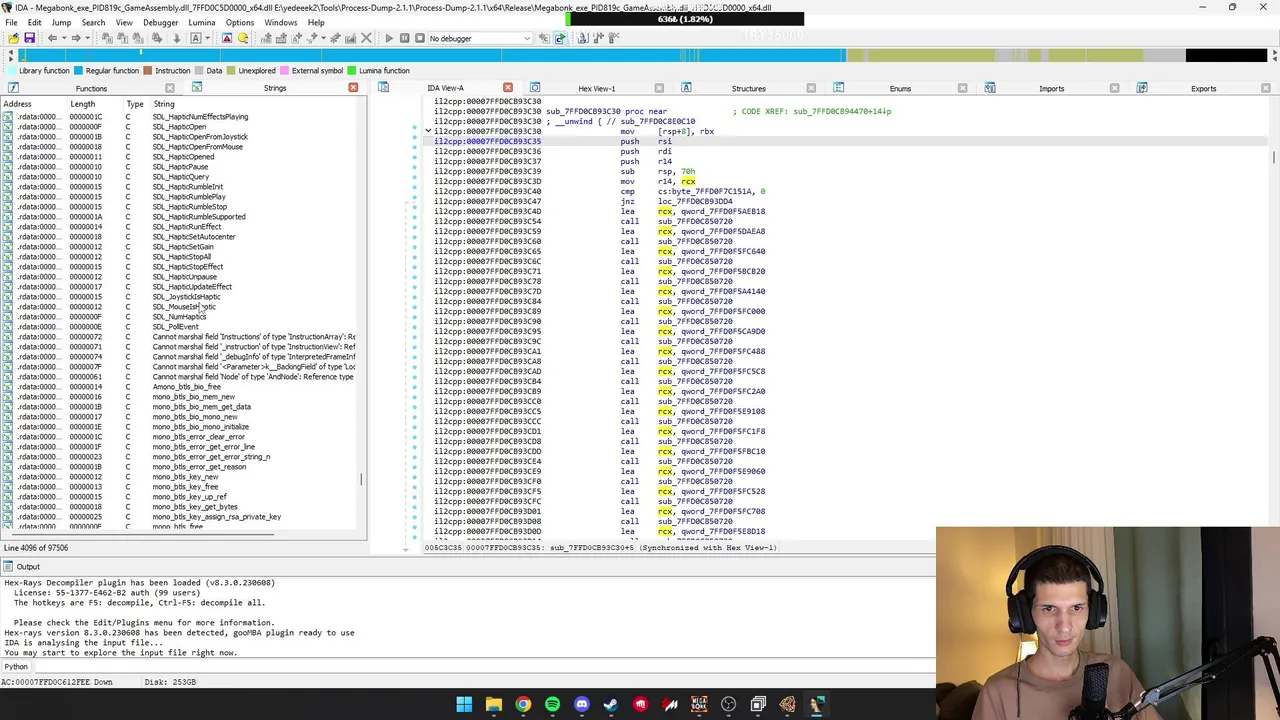Select the SDL_HapticRumbleInit string row
This screenshot has height=720, width=1280.
[180, 187]
